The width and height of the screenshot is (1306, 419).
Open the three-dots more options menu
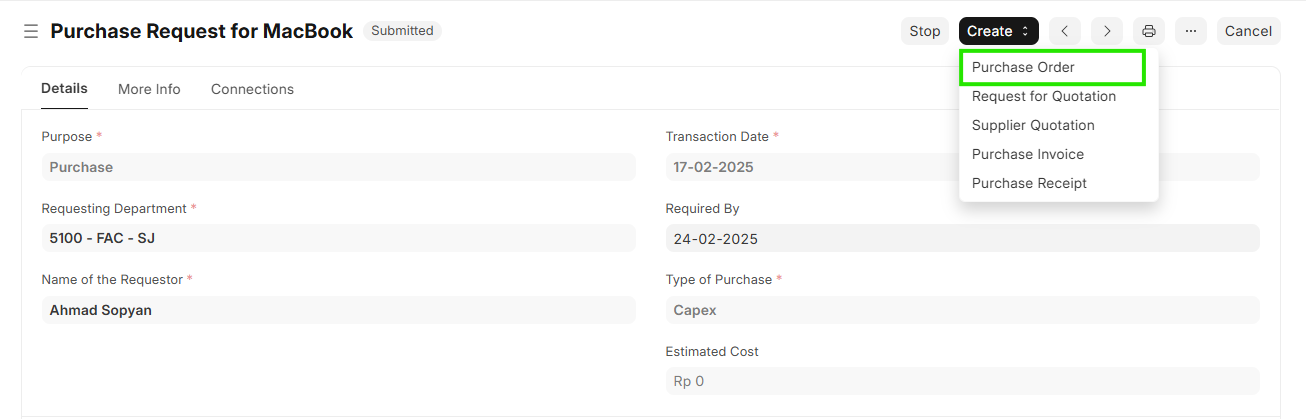[1190, 31]
